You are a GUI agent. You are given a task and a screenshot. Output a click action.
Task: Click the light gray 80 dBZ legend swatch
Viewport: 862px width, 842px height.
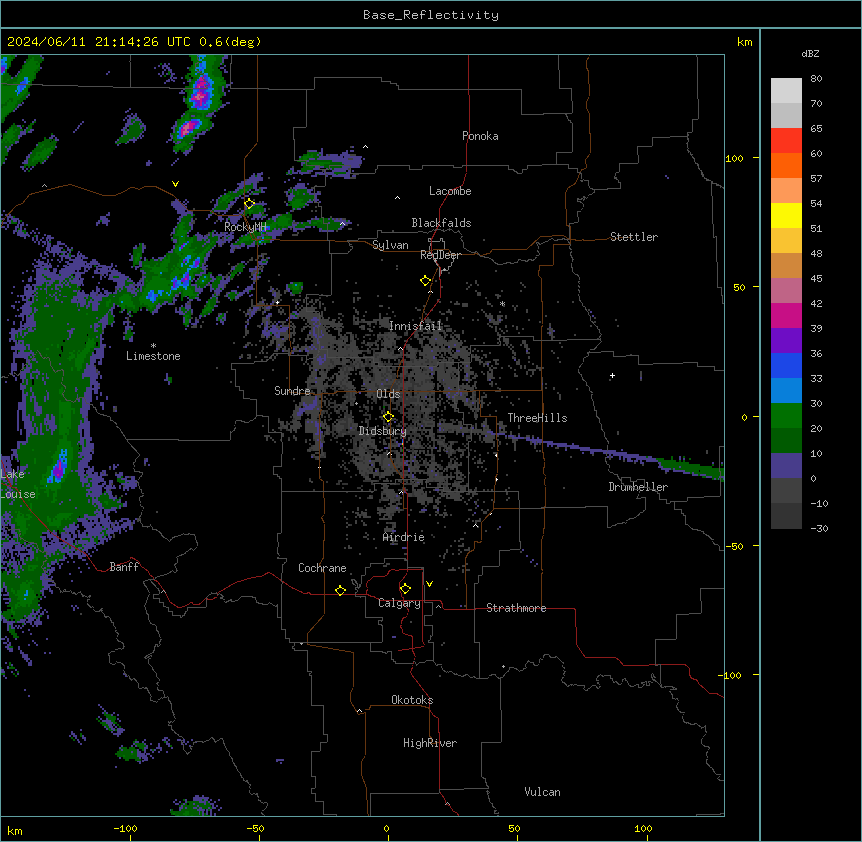786,91
